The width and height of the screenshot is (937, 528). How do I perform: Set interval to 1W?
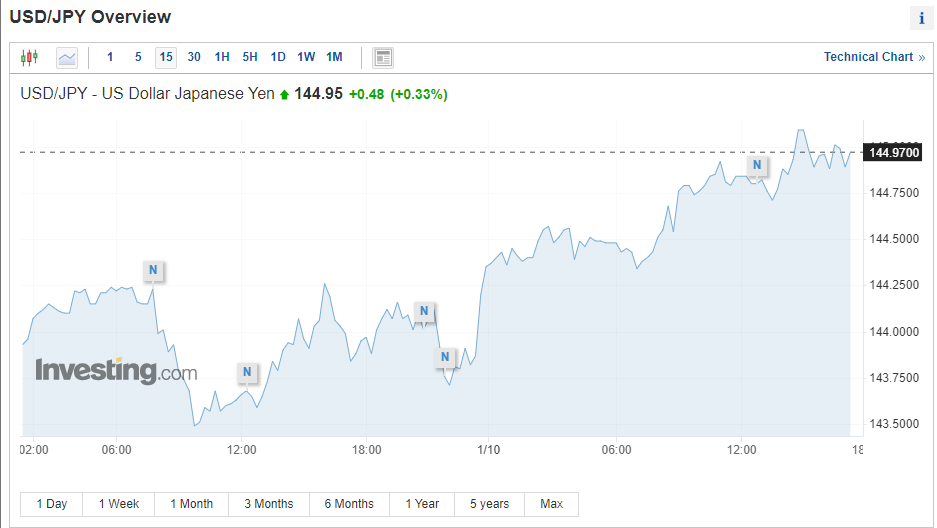[306, 57]
